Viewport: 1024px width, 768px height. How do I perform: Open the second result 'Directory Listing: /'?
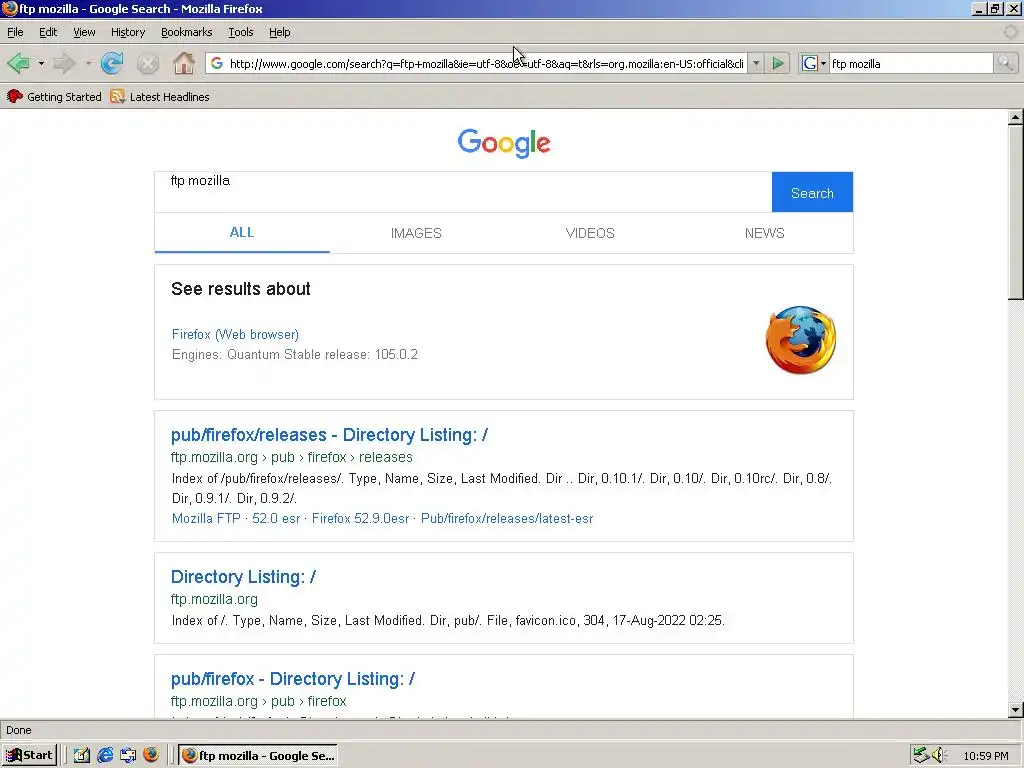click(x=243, y=577)
